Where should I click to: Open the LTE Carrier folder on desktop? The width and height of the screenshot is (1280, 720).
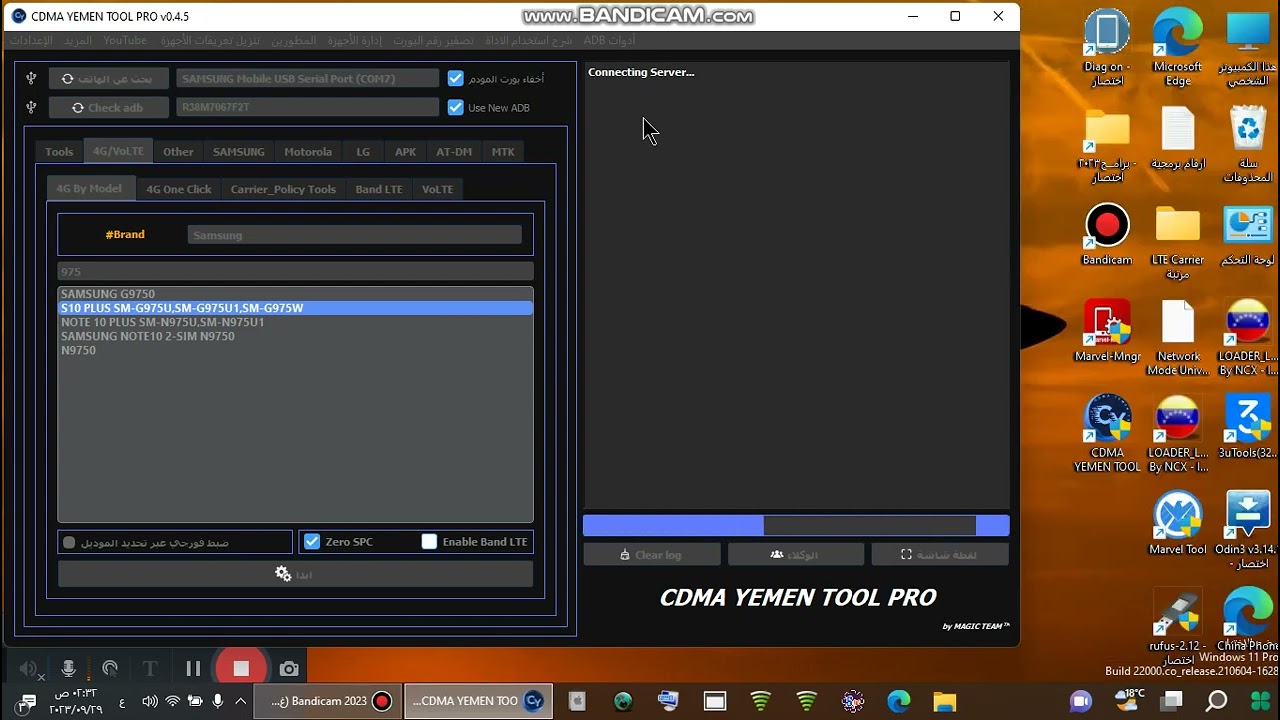(1177, 242)
